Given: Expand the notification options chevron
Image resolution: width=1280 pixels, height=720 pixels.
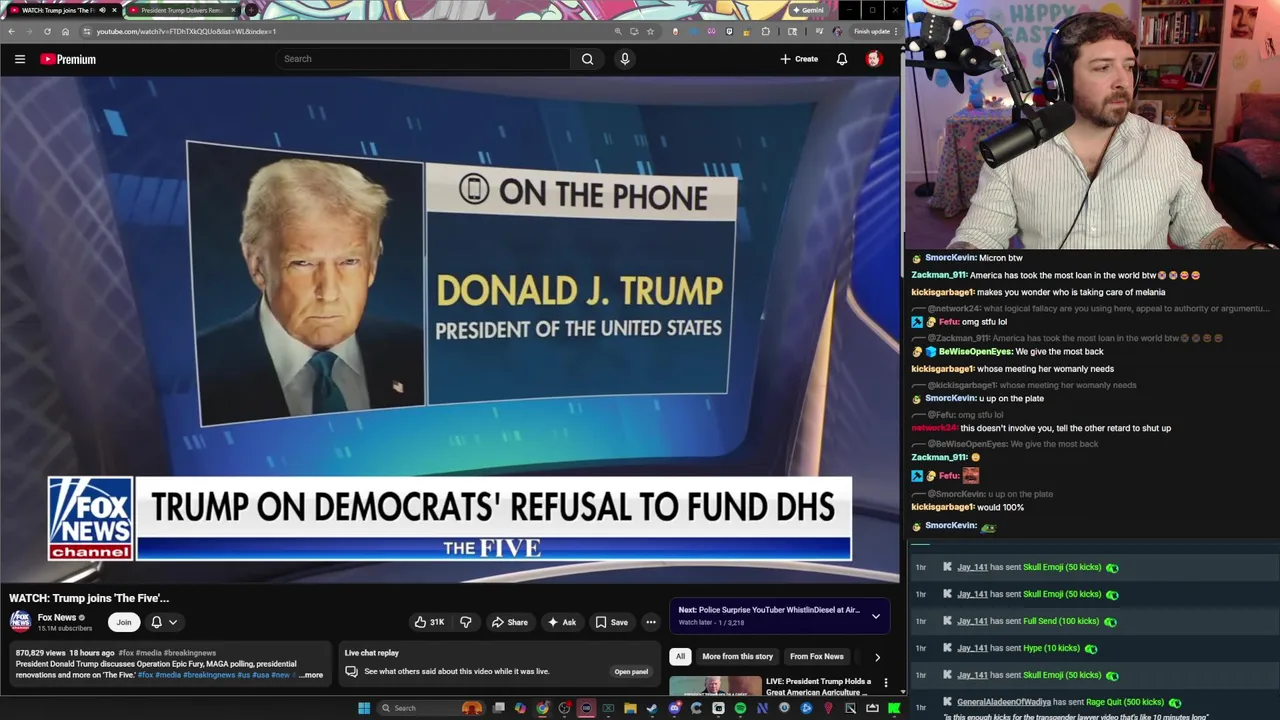Looking at the screenshot, I should 172,622.
